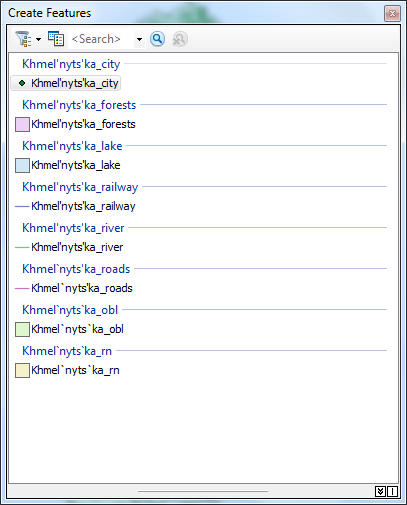The width and height of the screenshot is (407, 505).
Task: Open the arrange-templates dropdown arrow
Action: [39, 39]
